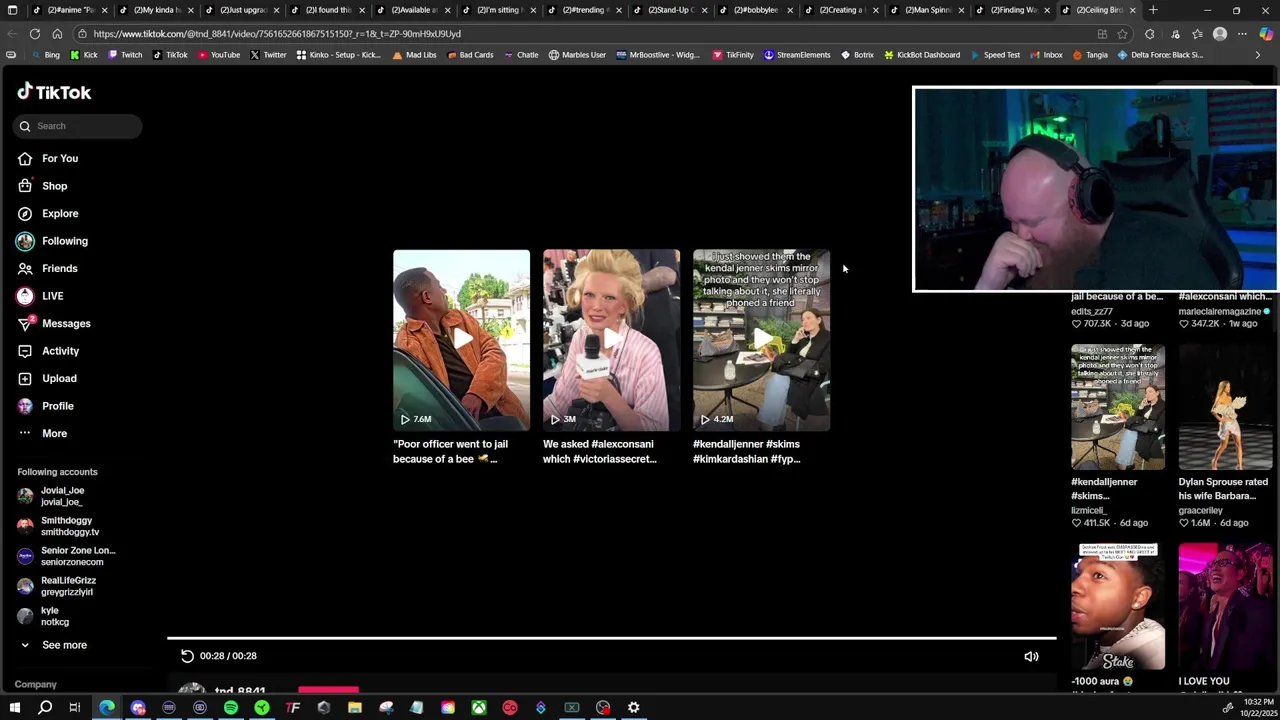Image resolution: width=1280 pixels, height=720 pixels.
Task: Open the Kick bookmark
Action: (84, 55)
